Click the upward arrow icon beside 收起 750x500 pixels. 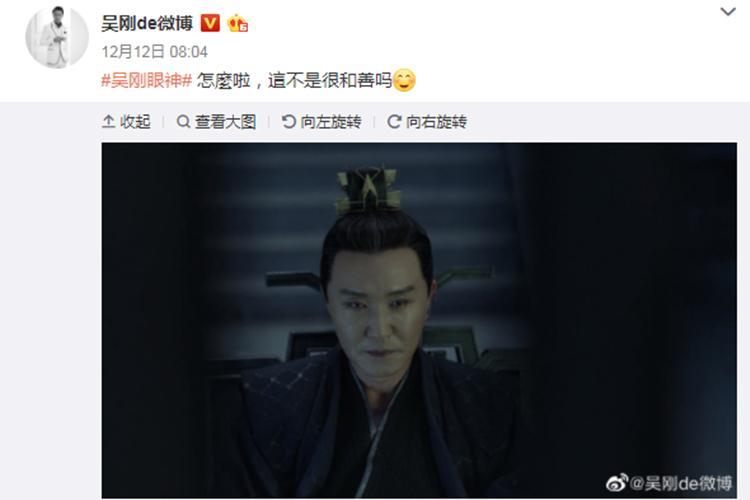pyautogui.click(x=109, y=122)
